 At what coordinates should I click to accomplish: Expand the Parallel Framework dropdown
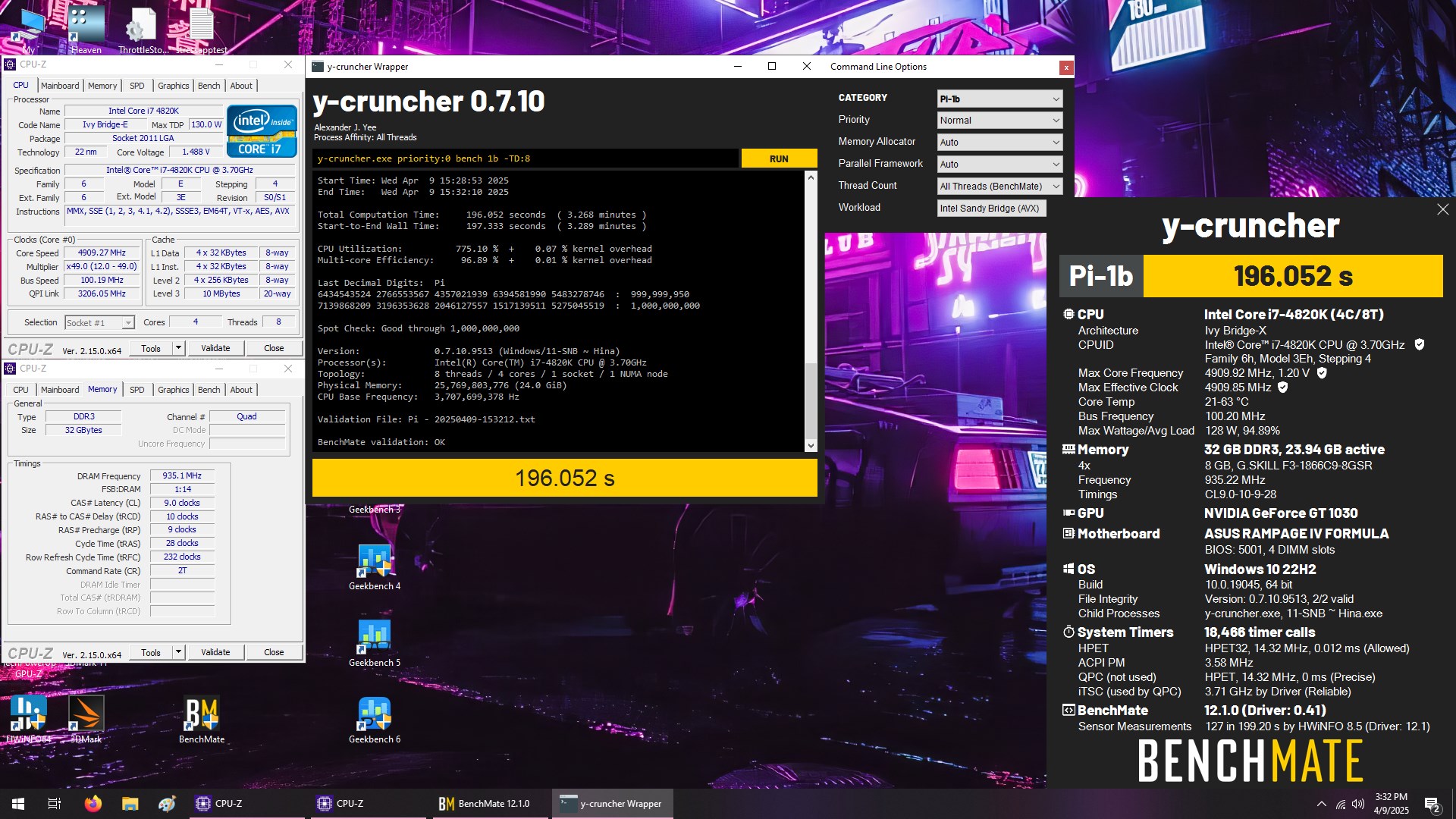999,165
